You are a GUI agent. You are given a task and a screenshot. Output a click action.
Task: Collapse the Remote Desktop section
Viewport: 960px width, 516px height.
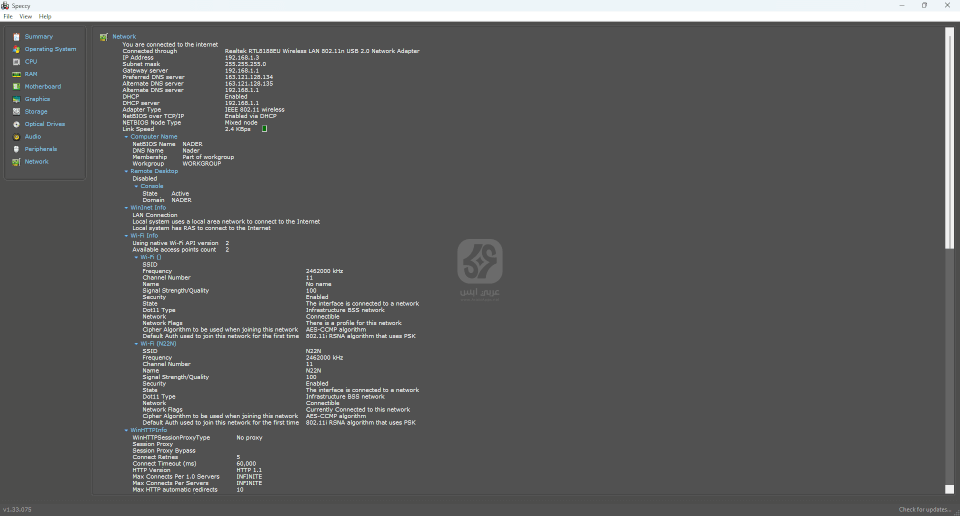coord(126,171)
